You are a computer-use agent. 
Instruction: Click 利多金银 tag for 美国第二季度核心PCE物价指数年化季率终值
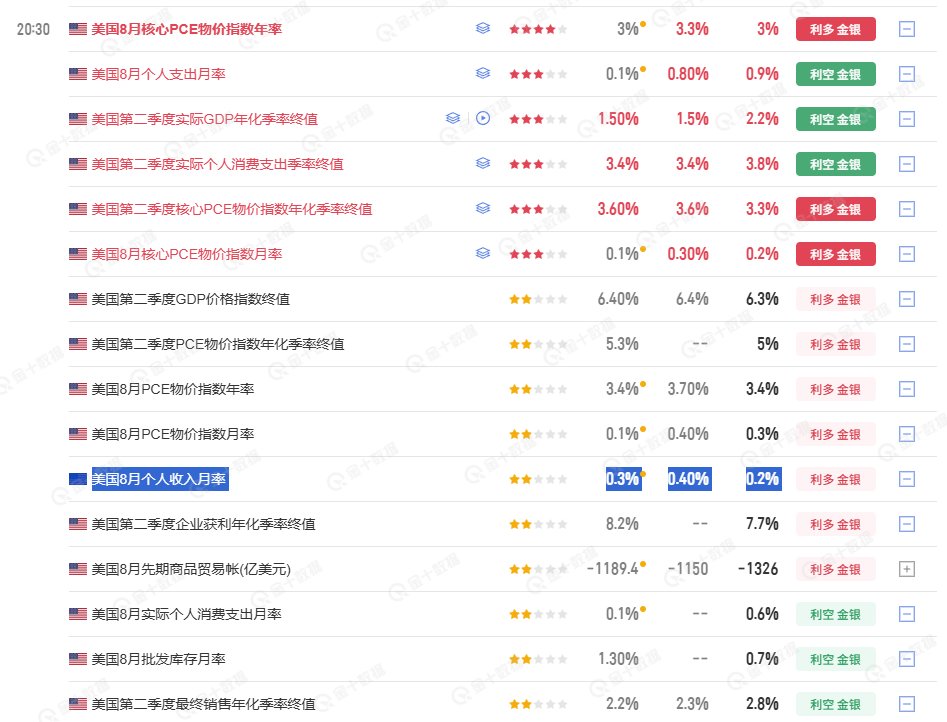pos(835,209)
